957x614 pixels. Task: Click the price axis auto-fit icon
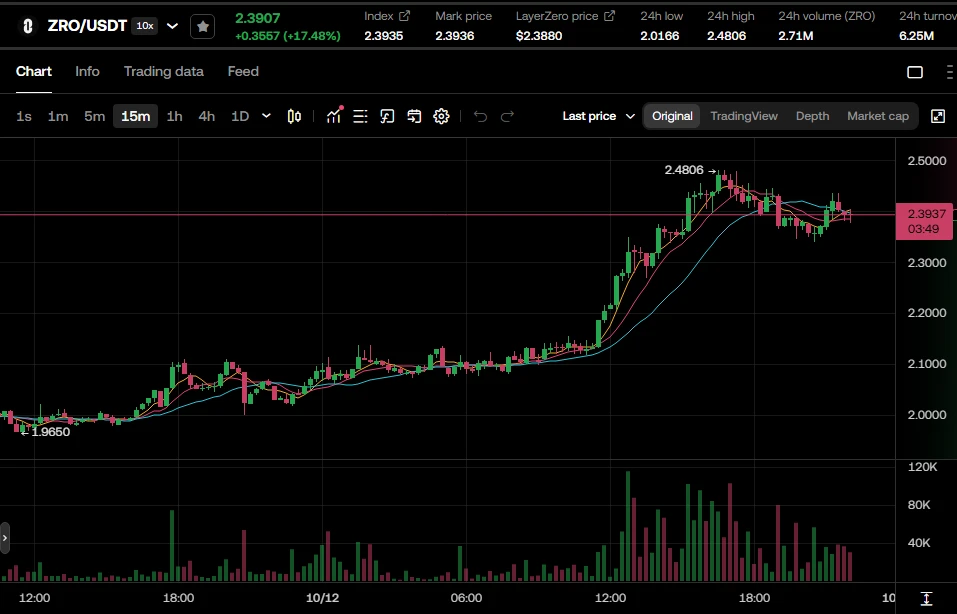click(926, 599)
